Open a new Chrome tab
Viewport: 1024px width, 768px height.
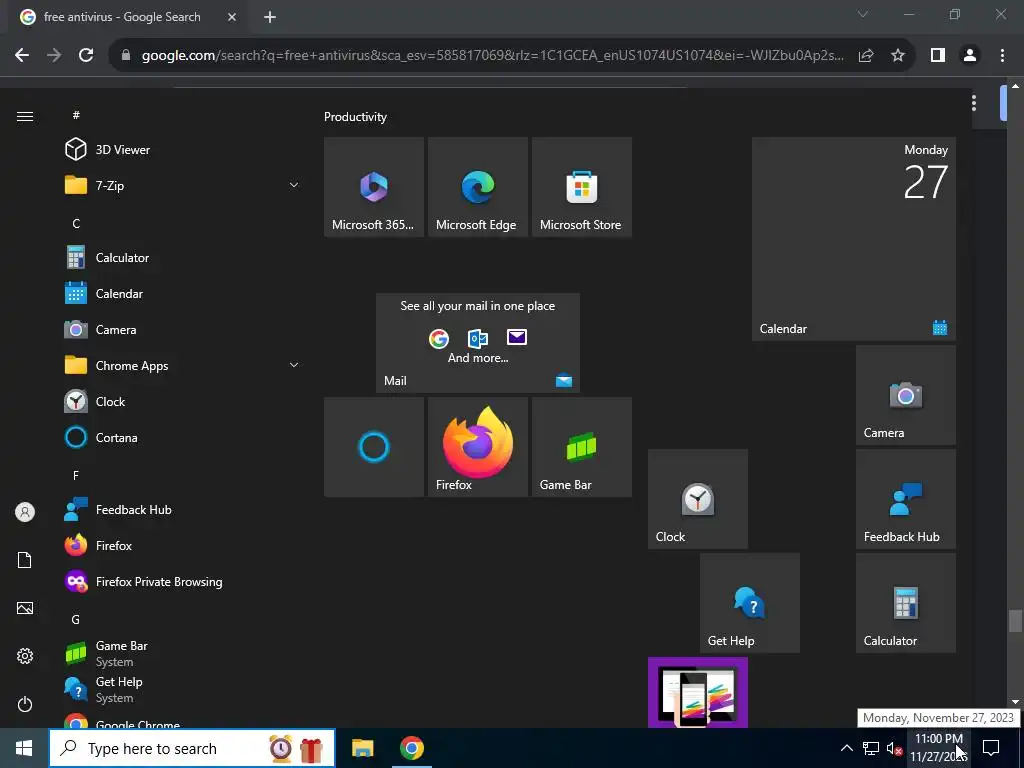point(270,17)
